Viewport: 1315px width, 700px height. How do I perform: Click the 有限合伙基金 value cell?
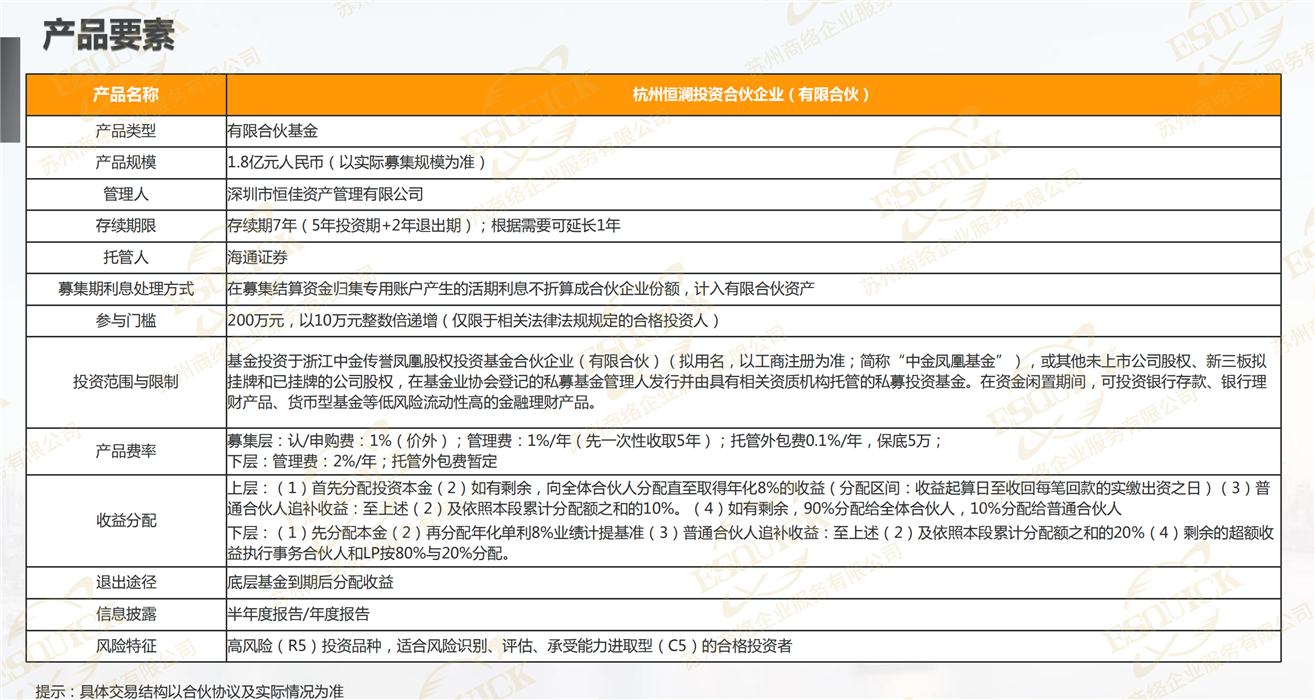[x=273, y=131]
